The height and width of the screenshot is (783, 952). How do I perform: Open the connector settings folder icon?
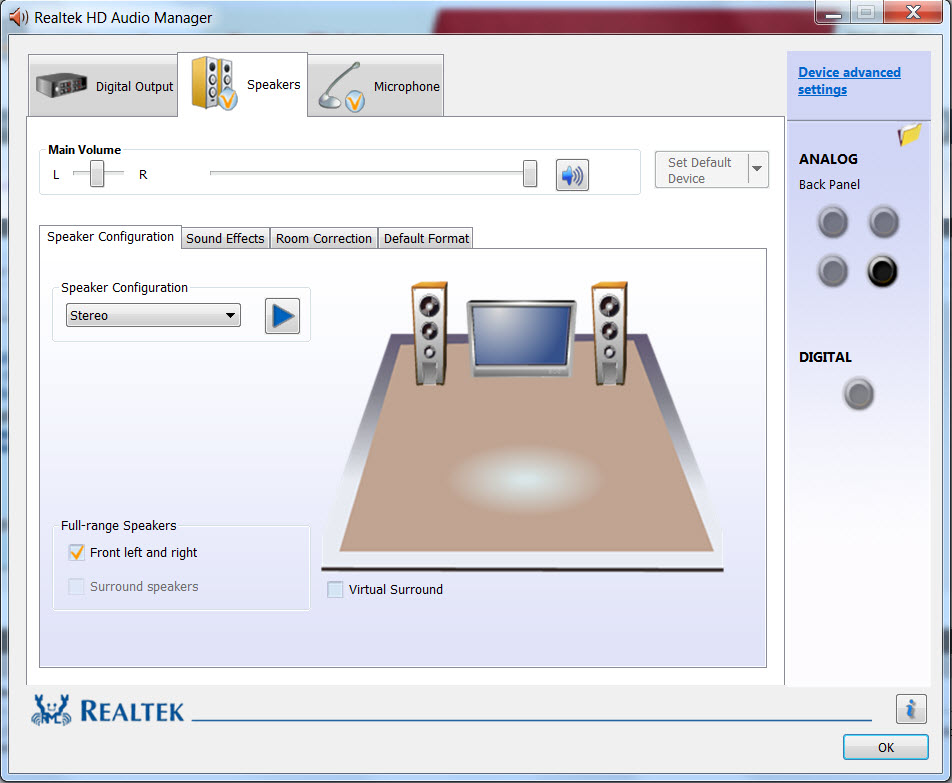coord(910,134)
